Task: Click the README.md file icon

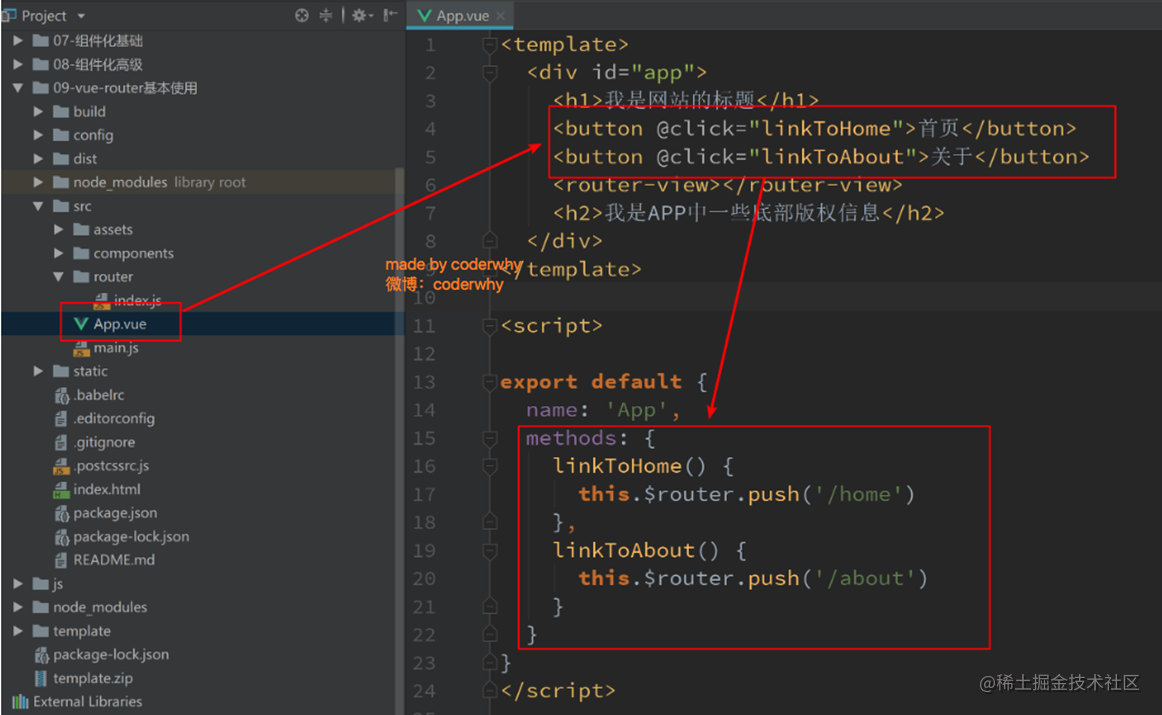Action: pos(62,560)
